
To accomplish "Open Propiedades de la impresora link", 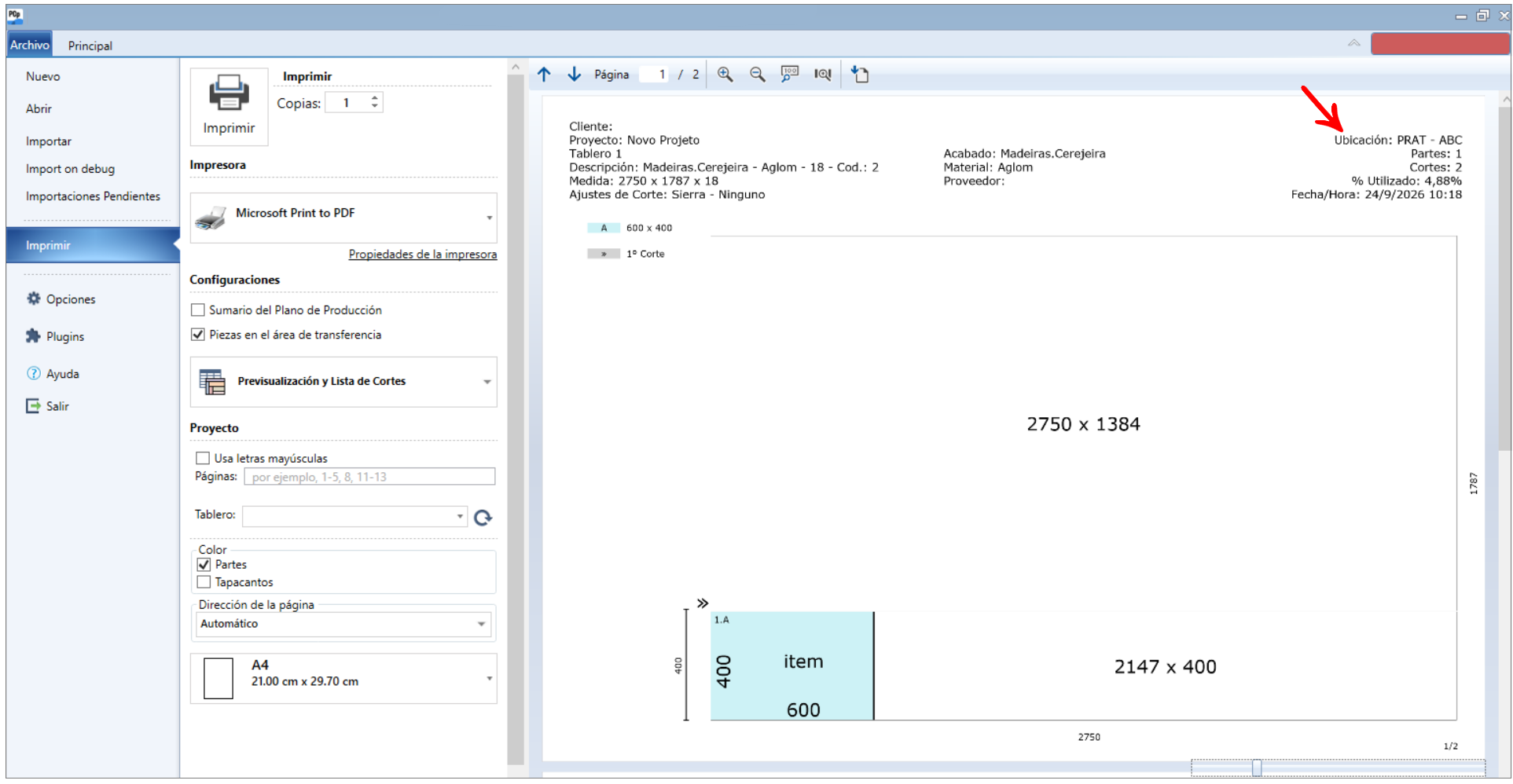I will tap(423, 255).
